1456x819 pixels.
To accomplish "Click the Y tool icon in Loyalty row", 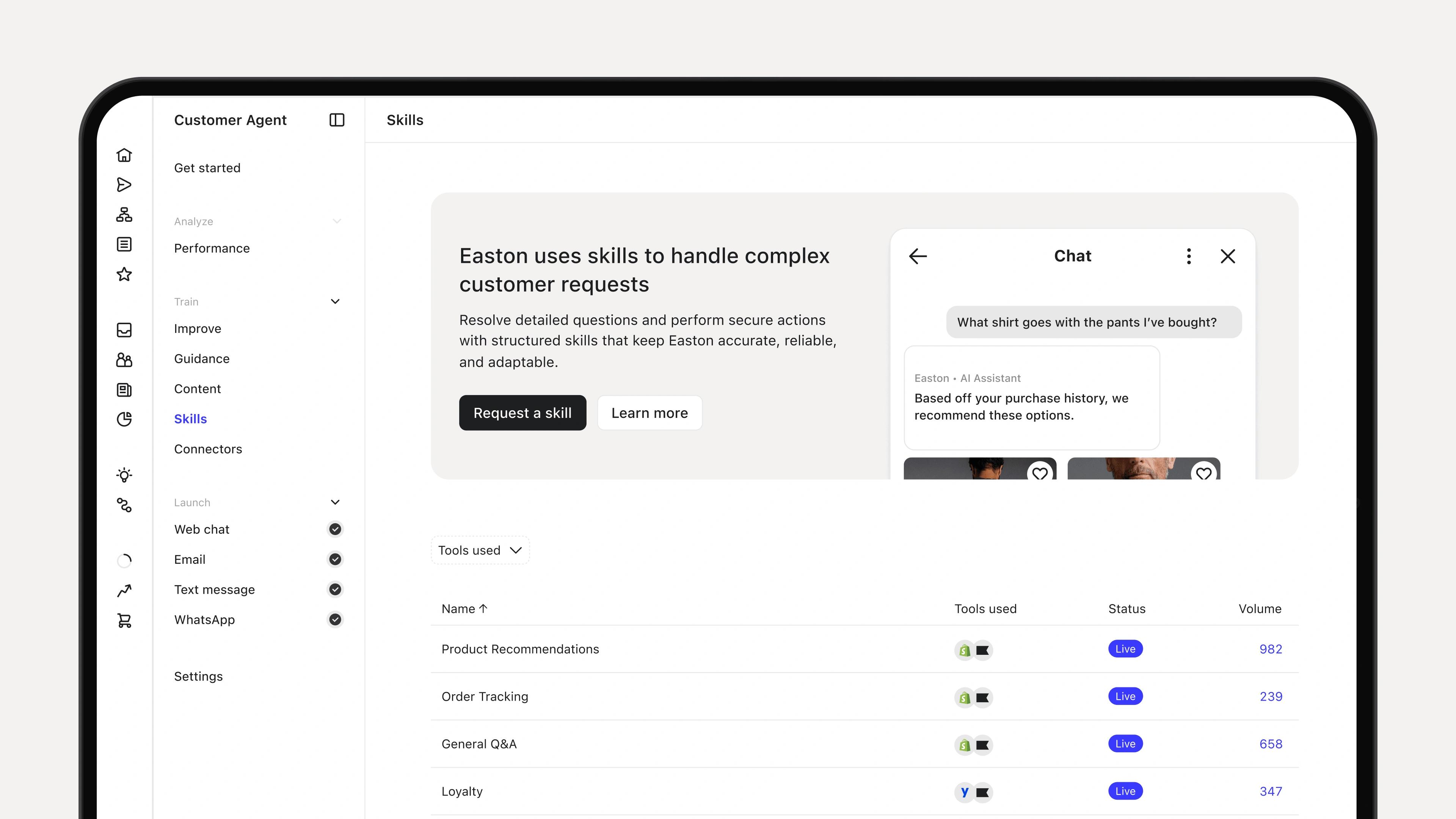I will (x=964, y=792).
